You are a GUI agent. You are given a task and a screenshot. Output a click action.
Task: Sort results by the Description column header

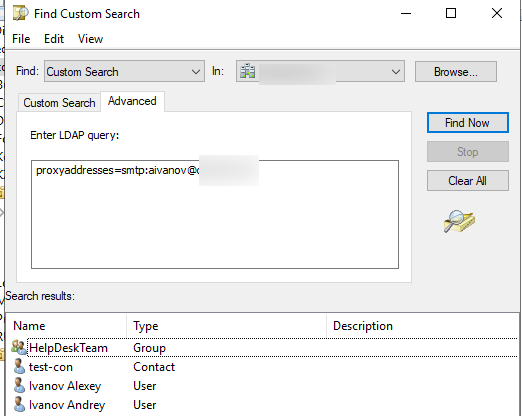coord(423,326)
